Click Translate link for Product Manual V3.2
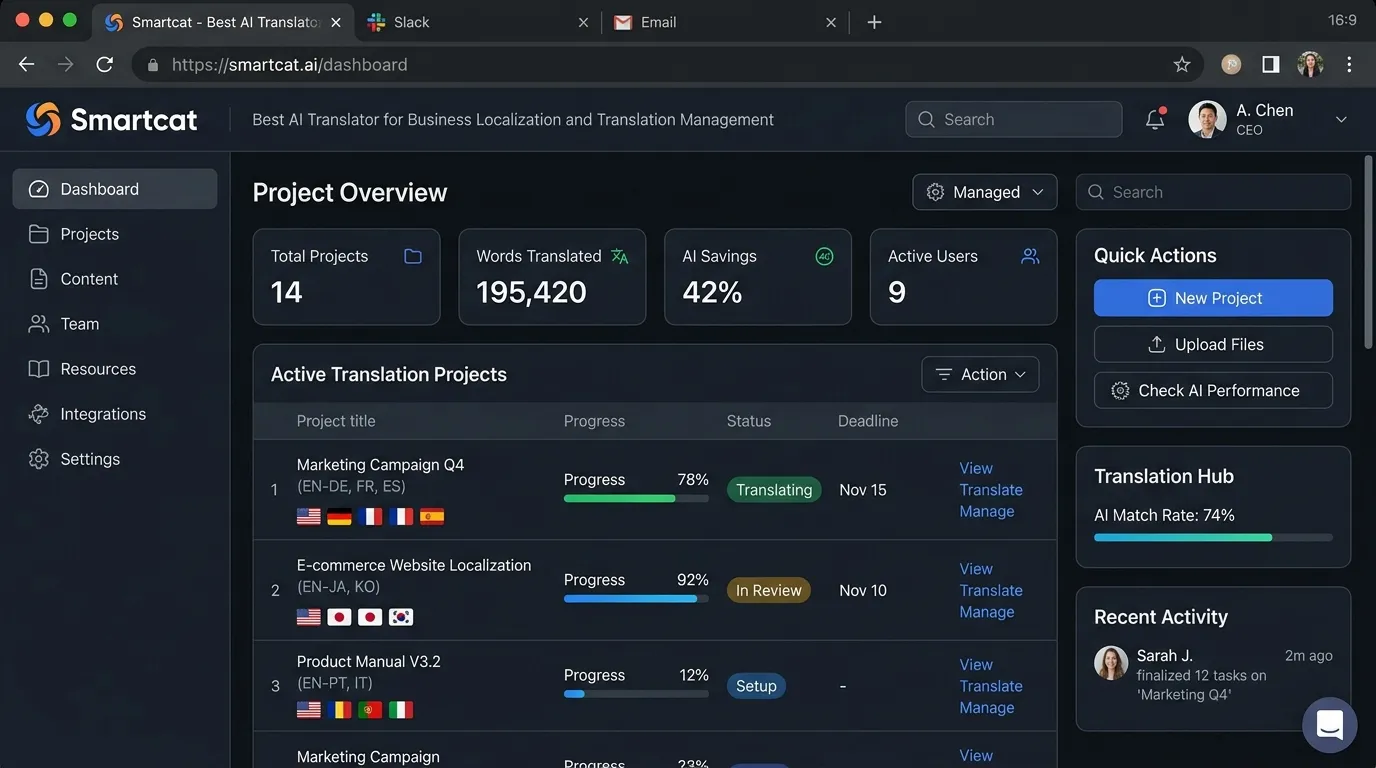1376x768 pixels. click(991, 686)
